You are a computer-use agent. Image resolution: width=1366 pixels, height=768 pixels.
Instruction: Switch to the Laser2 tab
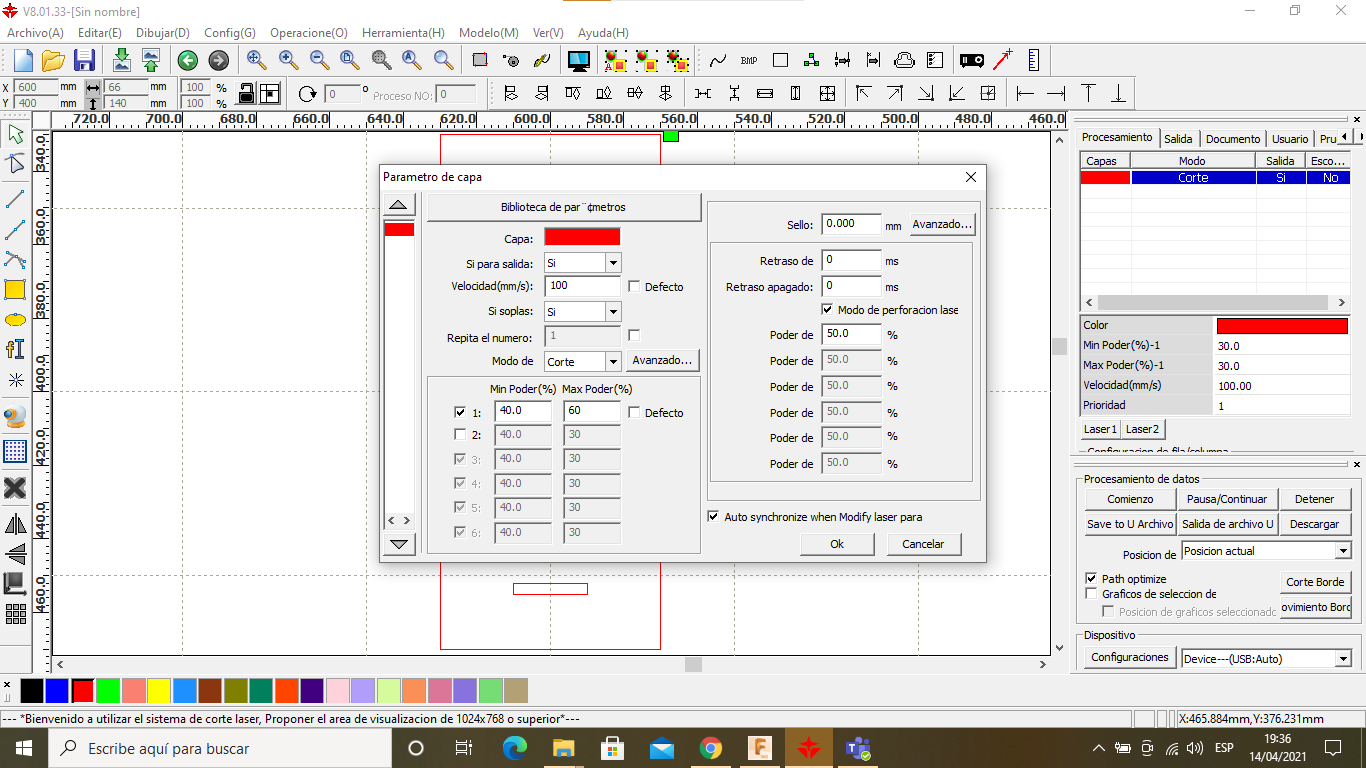pyautogui.click(x=1142, y=429)
